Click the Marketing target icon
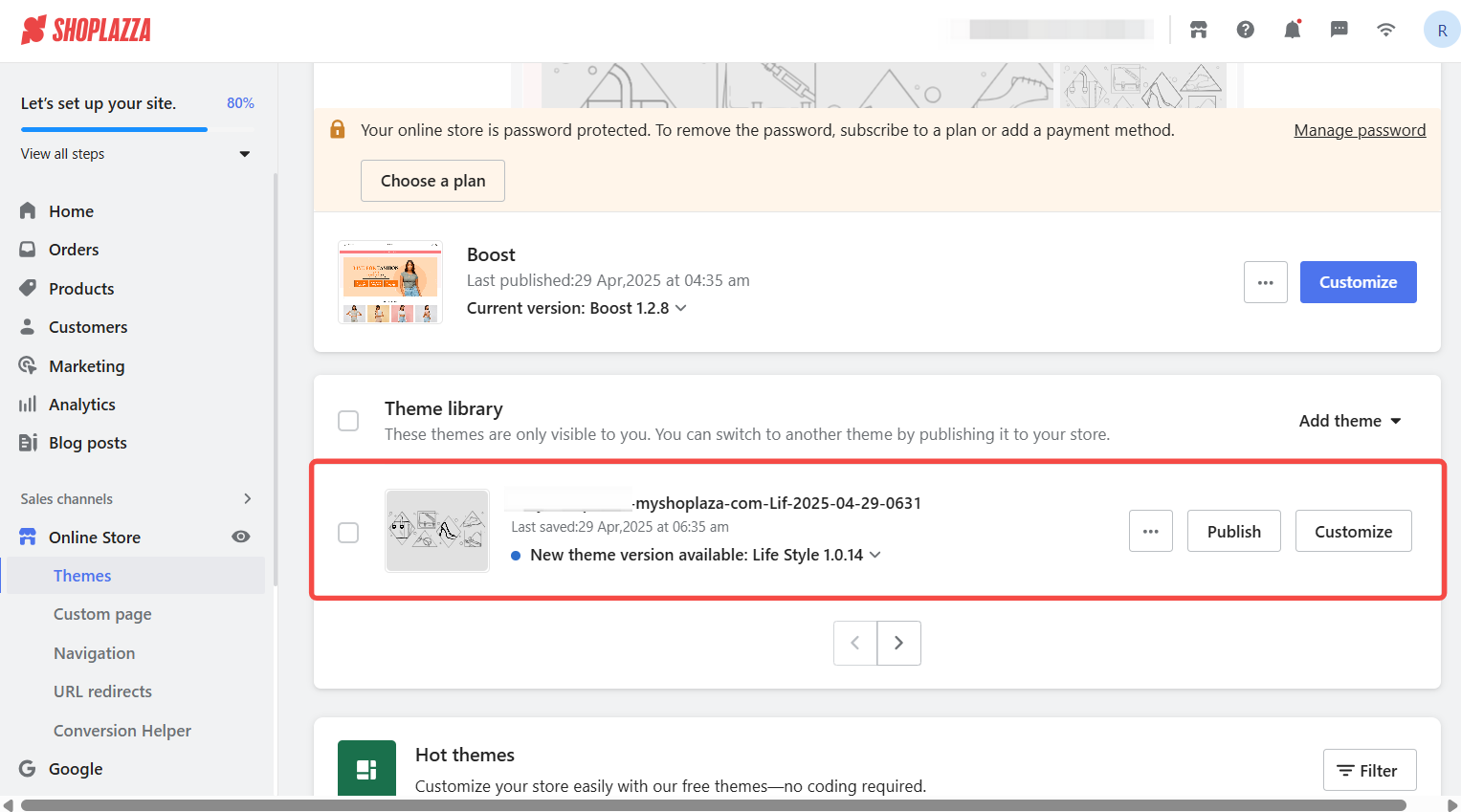This screenshot has height=812, width=1461. click(28, 365)
